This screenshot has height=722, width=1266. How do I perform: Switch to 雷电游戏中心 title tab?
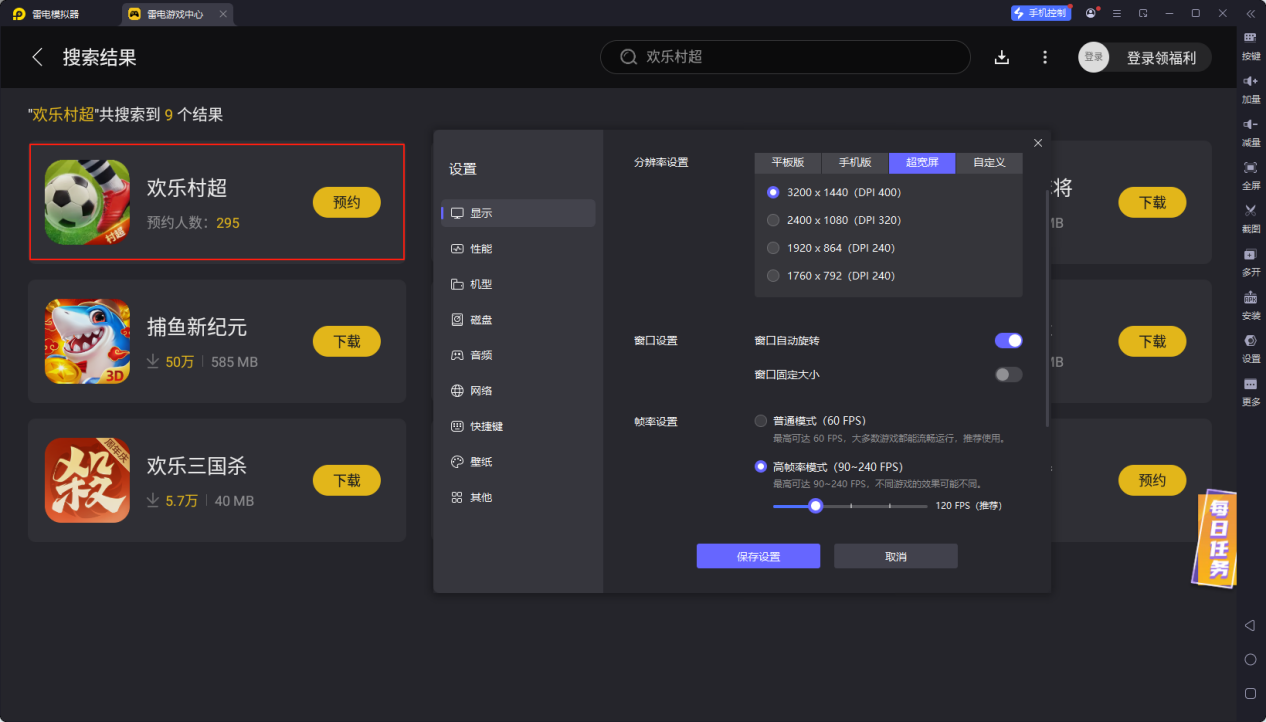(x=178, y=14)
